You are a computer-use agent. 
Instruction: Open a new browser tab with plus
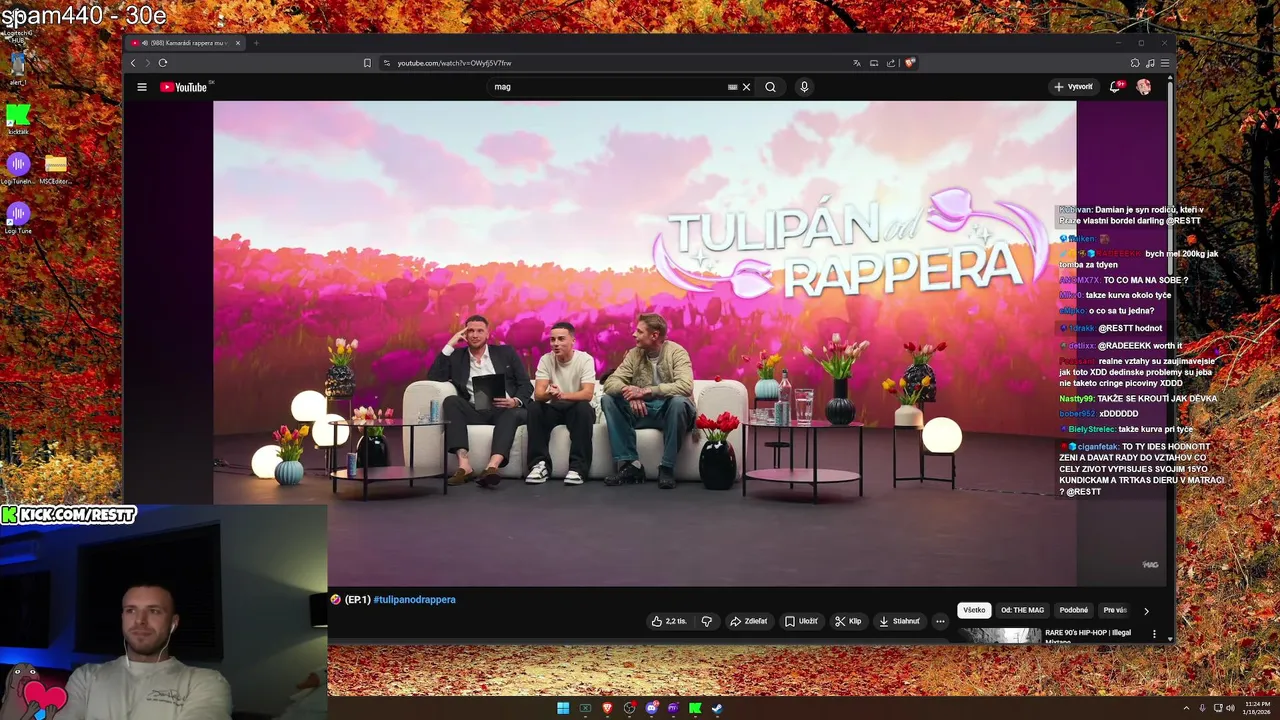point(256,43)
